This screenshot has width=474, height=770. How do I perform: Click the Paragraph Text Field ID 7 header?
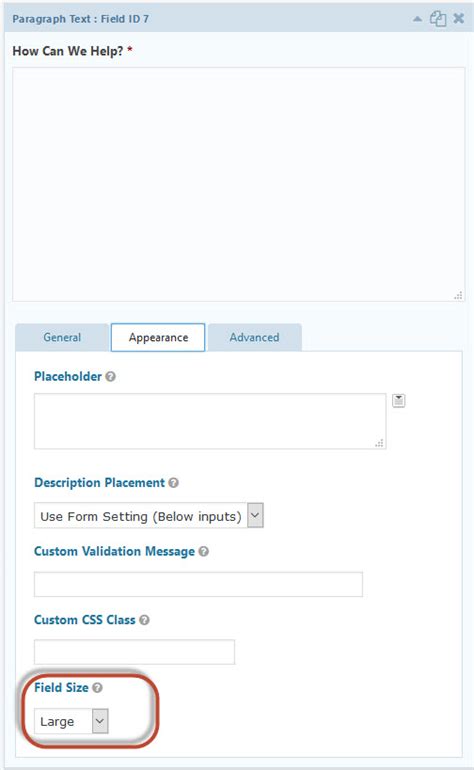(x=81, y=19)
